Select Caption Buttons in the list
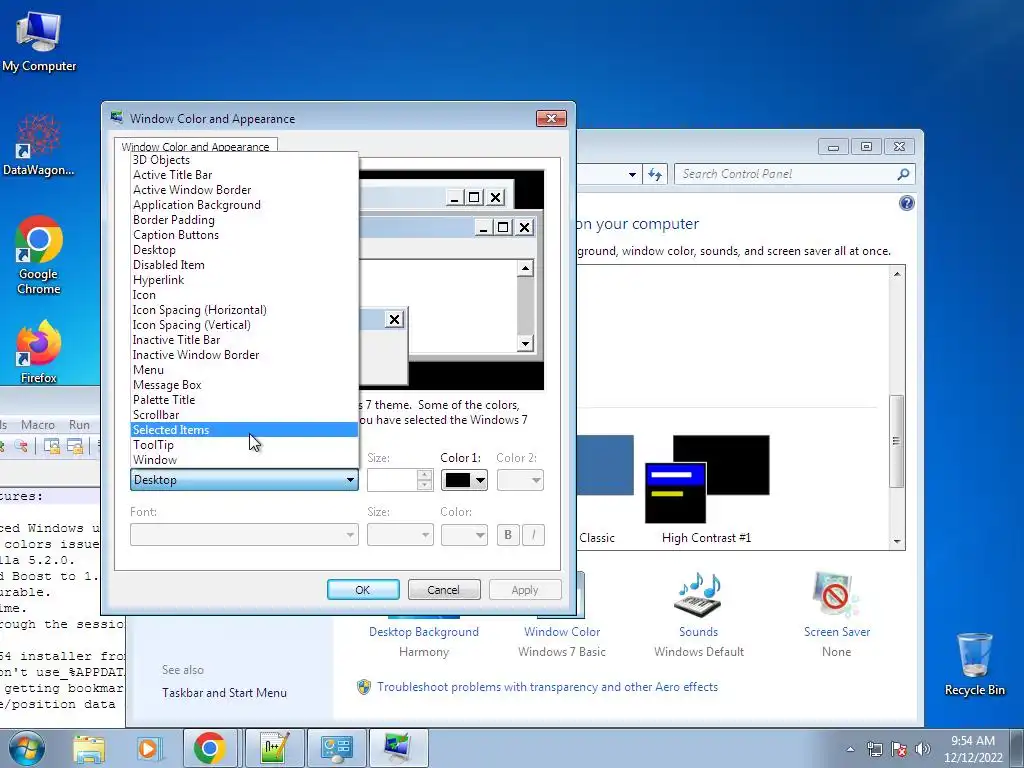 (244, 235)
